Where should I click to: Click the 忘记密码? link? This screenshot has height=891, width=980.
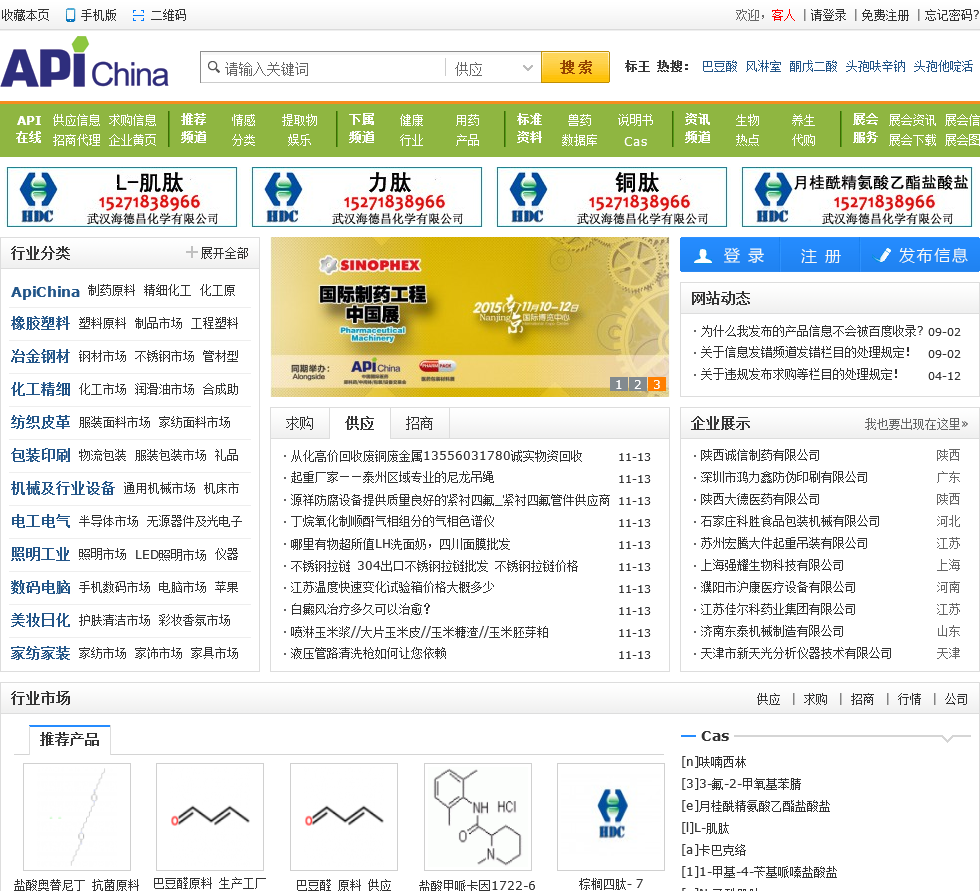point(952,16)
